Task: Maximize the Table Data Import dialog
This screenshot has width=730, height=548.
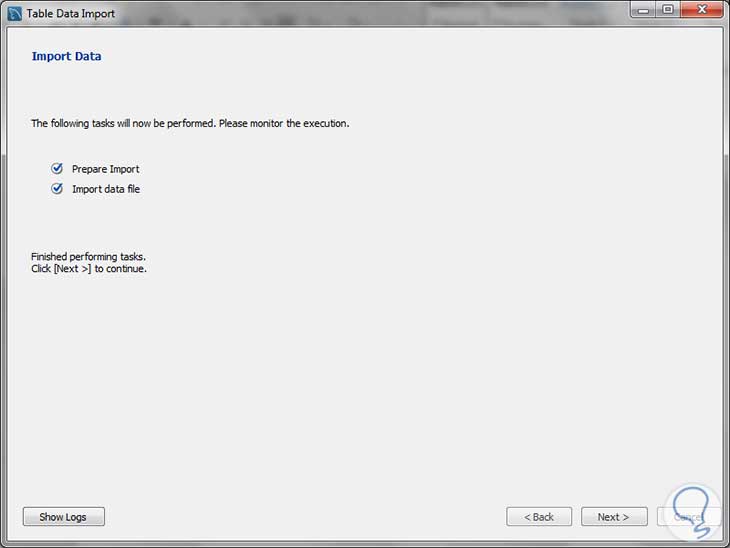Action: 667,10
